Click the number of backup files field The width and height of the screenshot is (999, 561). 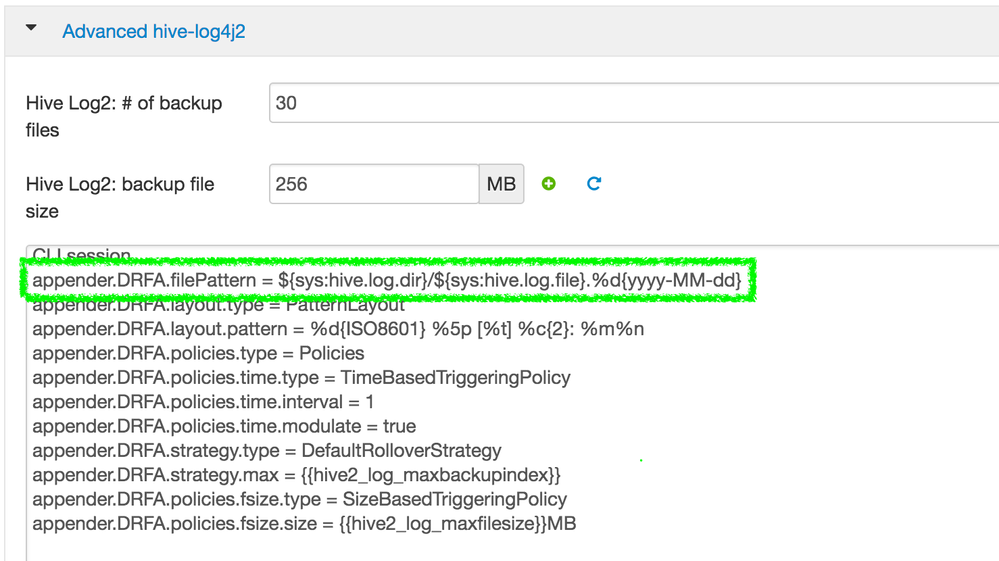click(630, 103)
